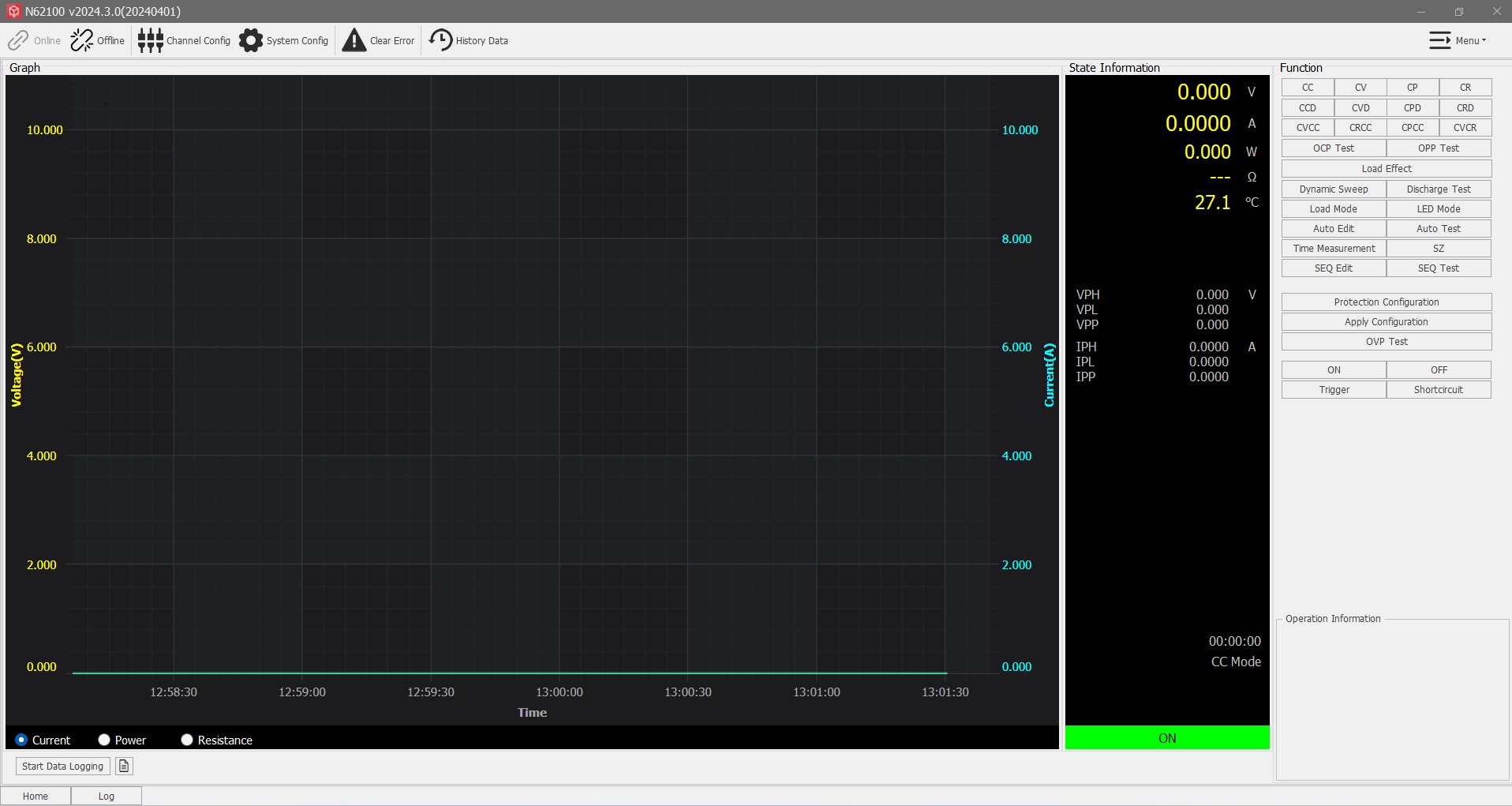Turn the load OFF
1512x806 pixels.
[x=1439, y=369]
